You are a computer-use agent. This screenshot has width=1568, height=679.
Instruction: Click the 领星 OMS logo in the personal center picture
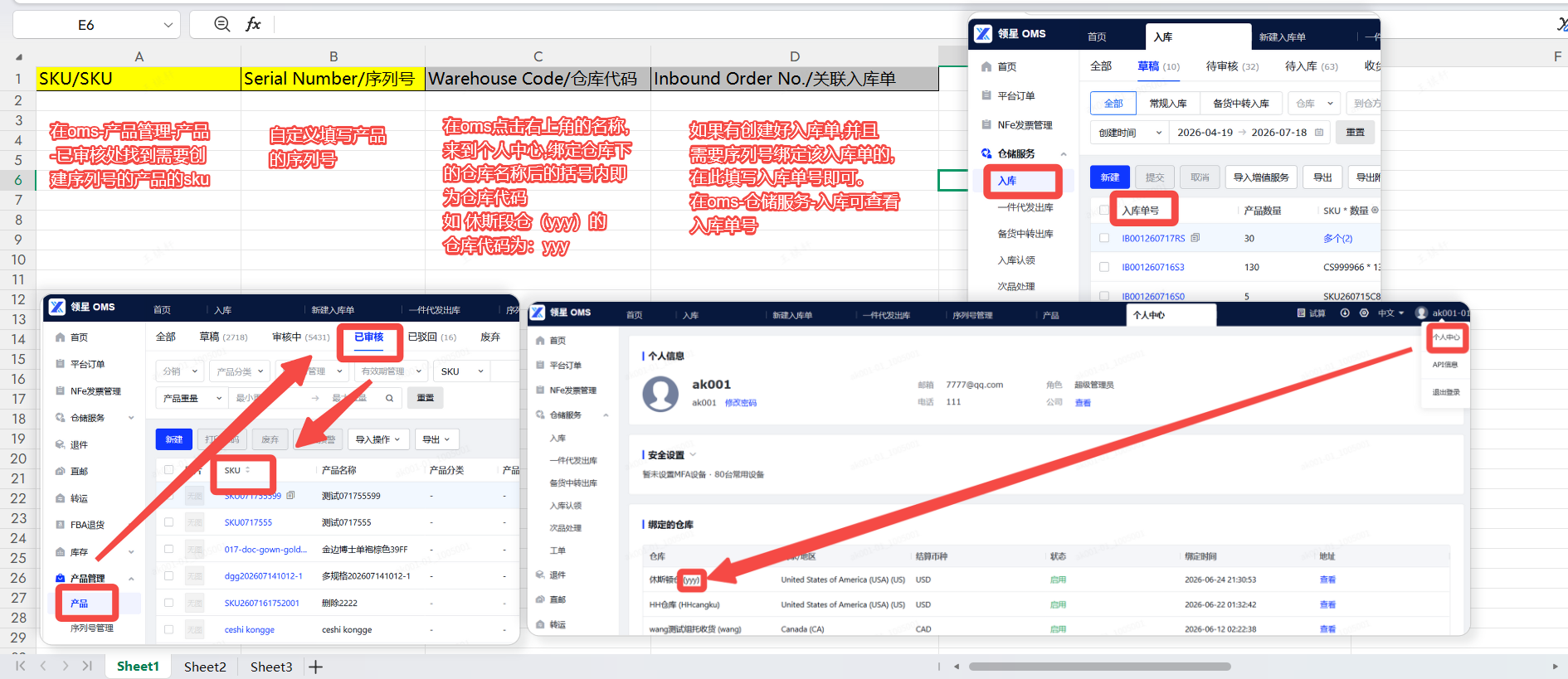[x=538, y=312]
